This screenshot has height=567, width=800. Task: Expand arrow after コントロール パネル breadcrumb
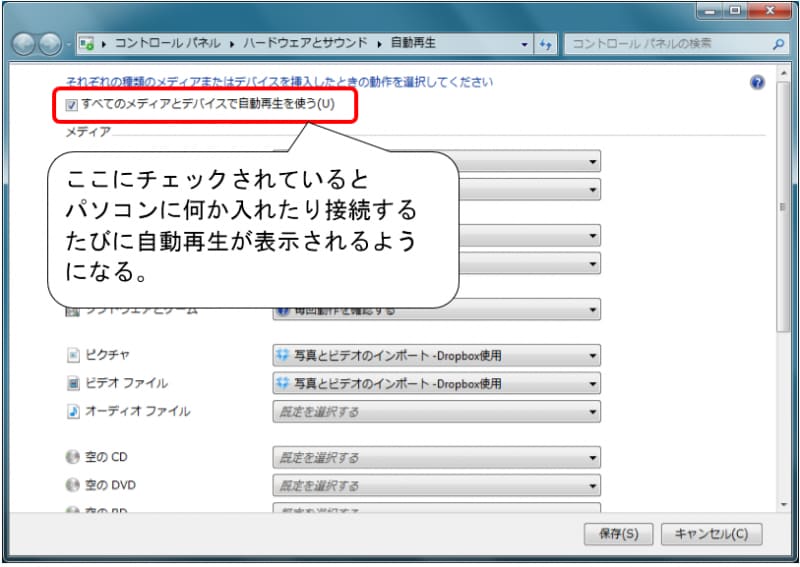pos(232,44)
